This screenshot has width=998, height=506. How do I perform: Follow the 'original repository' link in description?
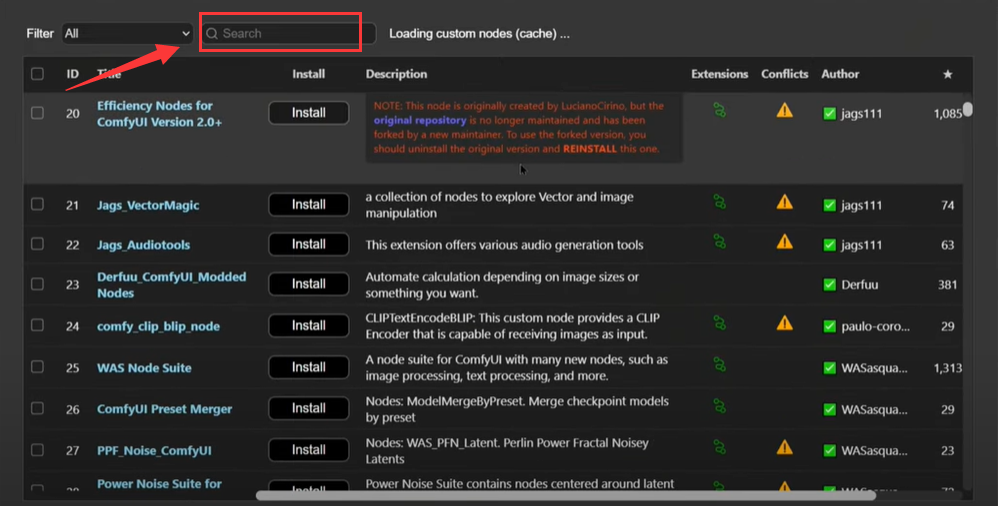419,120
